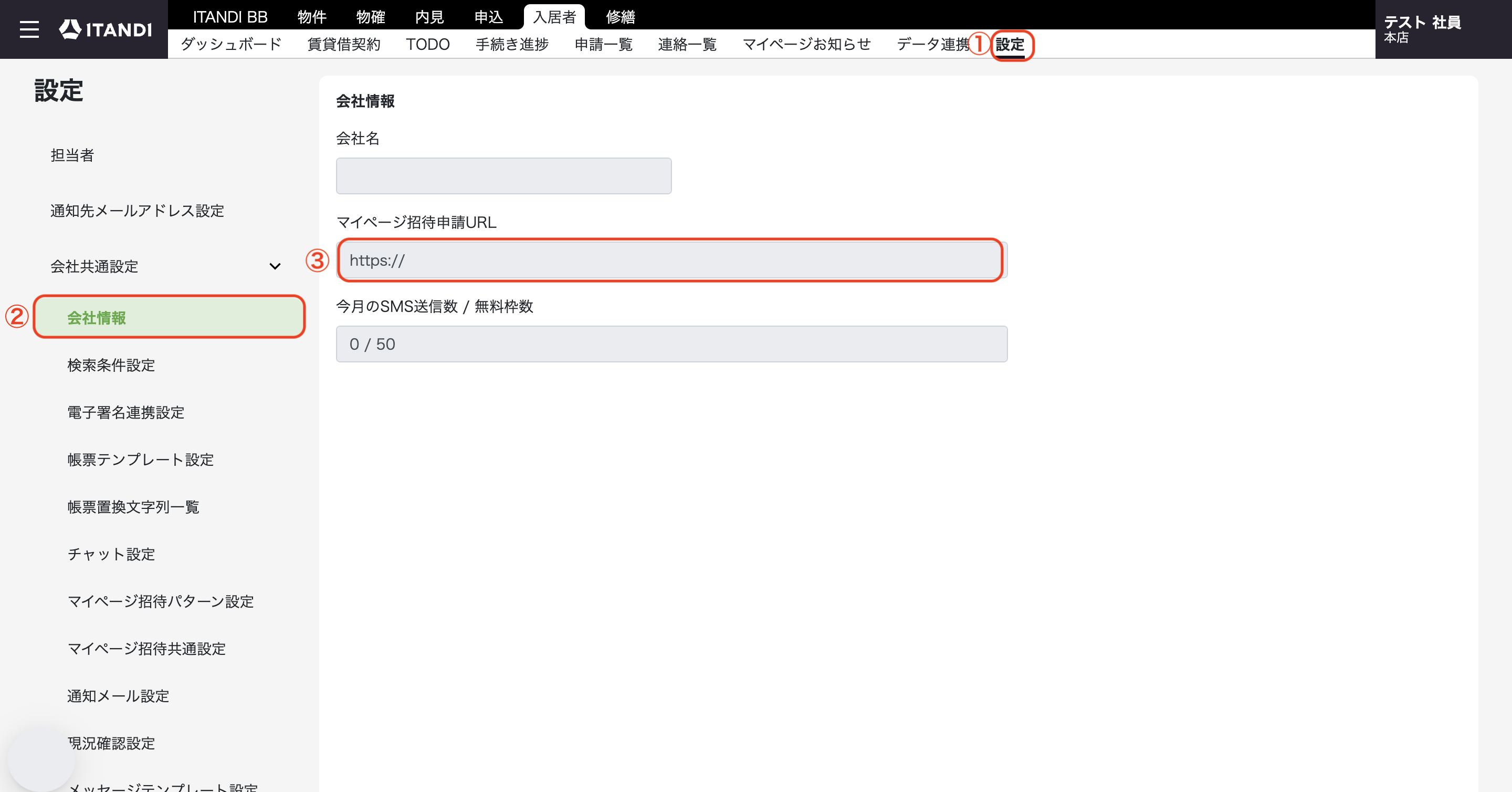Open 通知メール設定
Image resolution: width=1512 pixels, height=792 pixels.
click(119, 696)
